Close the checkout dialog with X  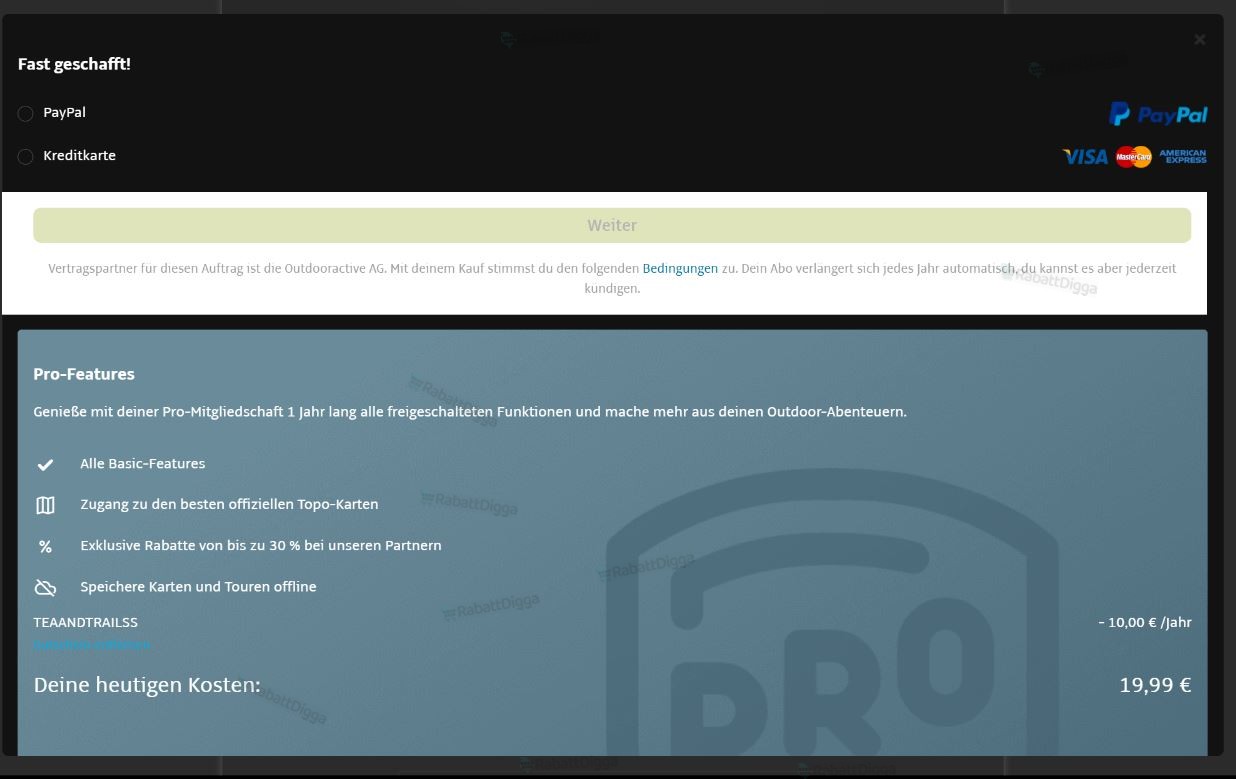1199,40
